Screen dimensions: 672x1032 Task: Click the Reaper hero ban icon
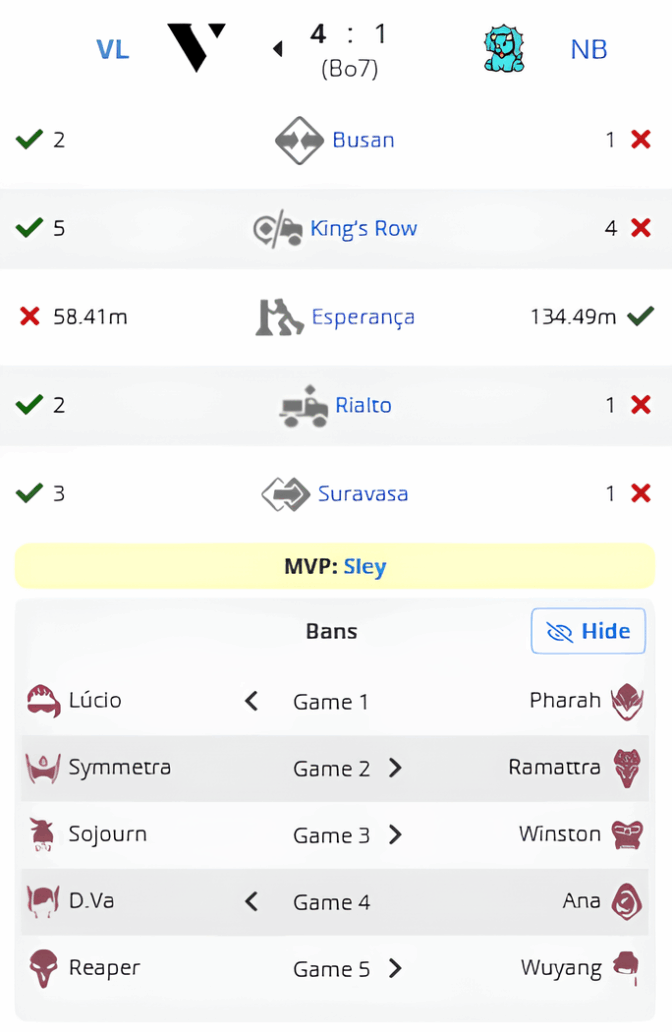click(x=44, y=969)
